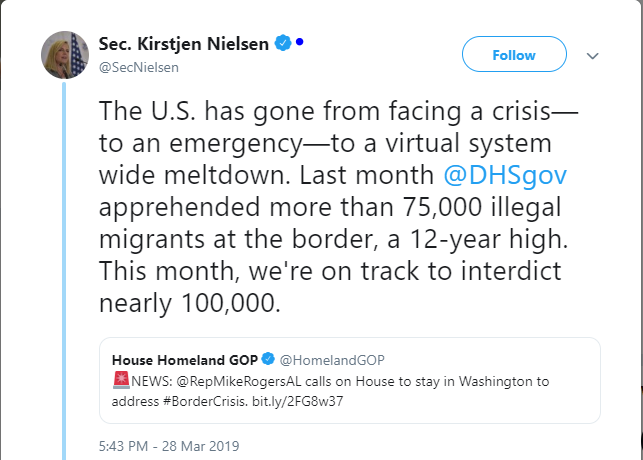Viewport: 643px width, 460px height.
Task: Click the verified badge next to Sec. Kirstjen Nielsen
Action: 283,43
